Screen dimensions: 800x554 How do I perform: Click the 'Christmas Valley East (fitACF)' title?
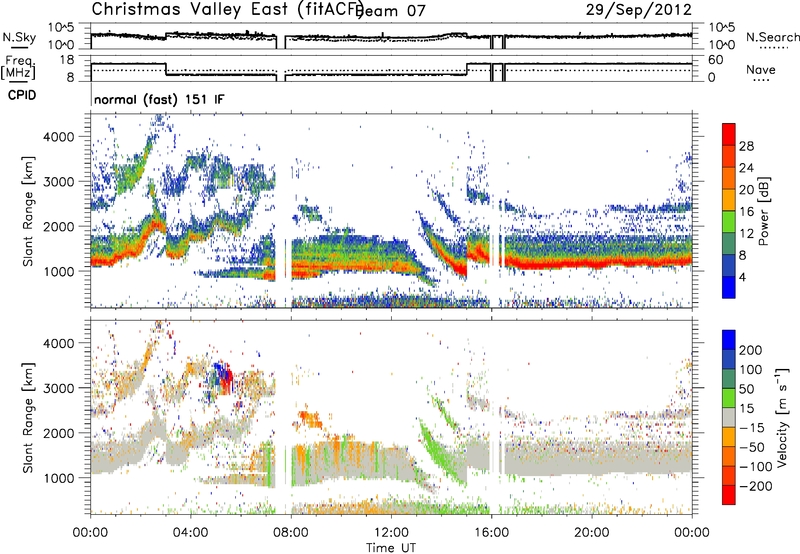(227, 9)
